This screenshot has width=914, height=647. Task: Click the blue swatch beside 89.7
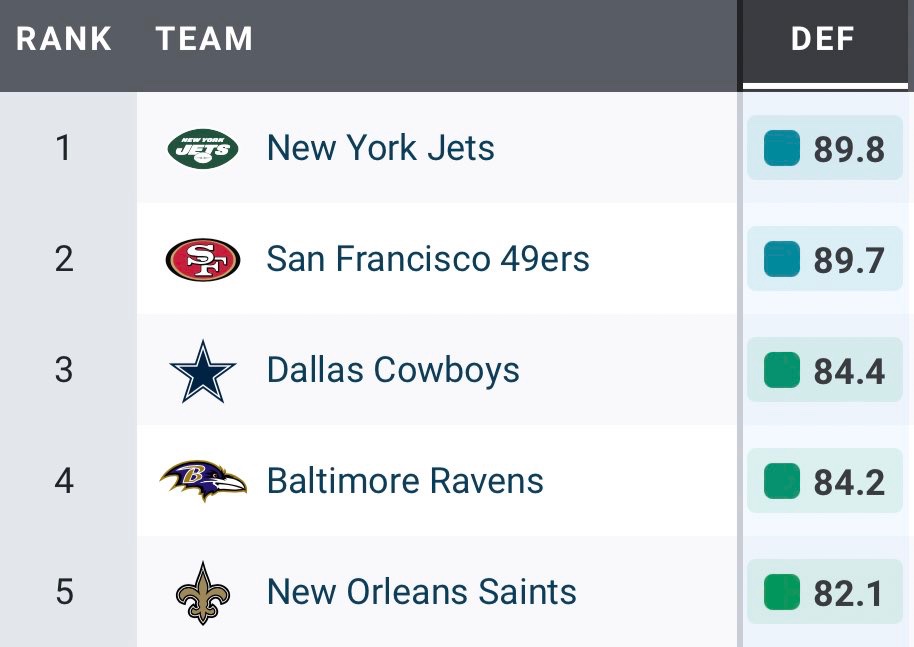point(782,259)
